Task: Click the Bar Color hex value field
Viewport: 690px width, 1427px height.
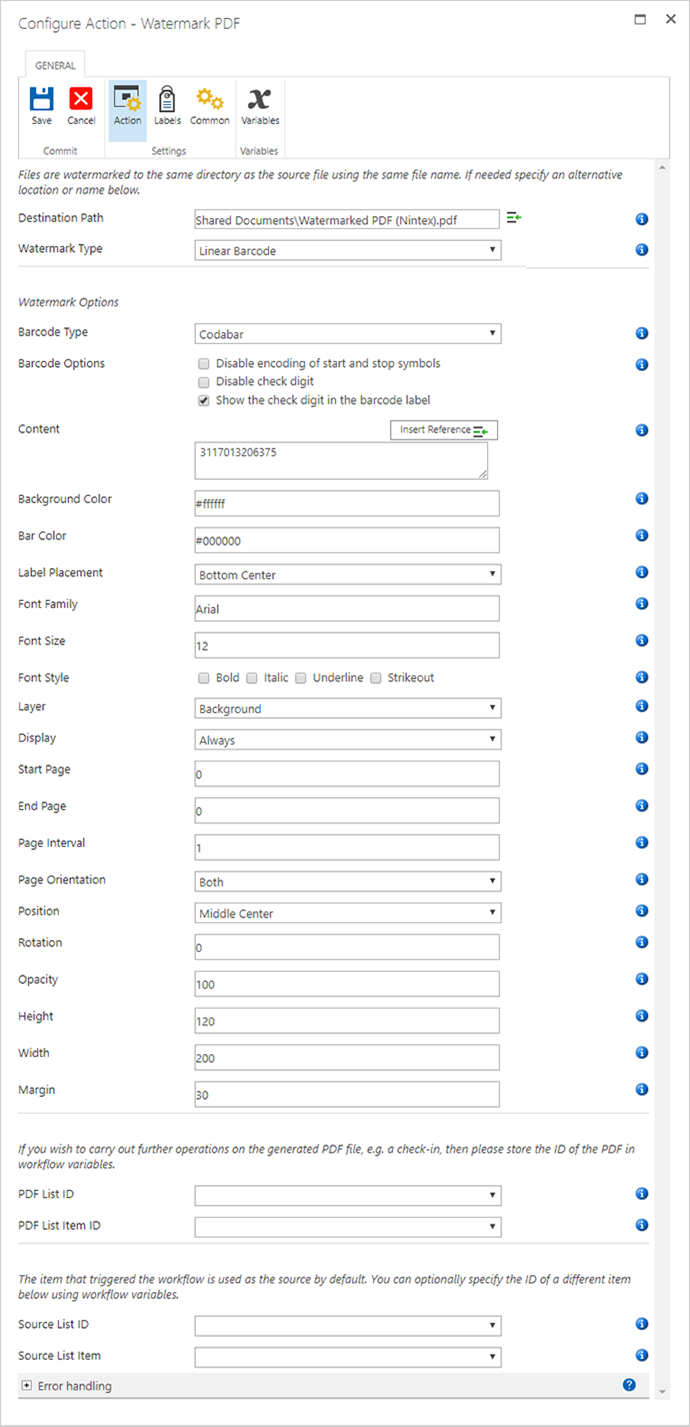Action: pyautogui.click(x=347, y=539)
